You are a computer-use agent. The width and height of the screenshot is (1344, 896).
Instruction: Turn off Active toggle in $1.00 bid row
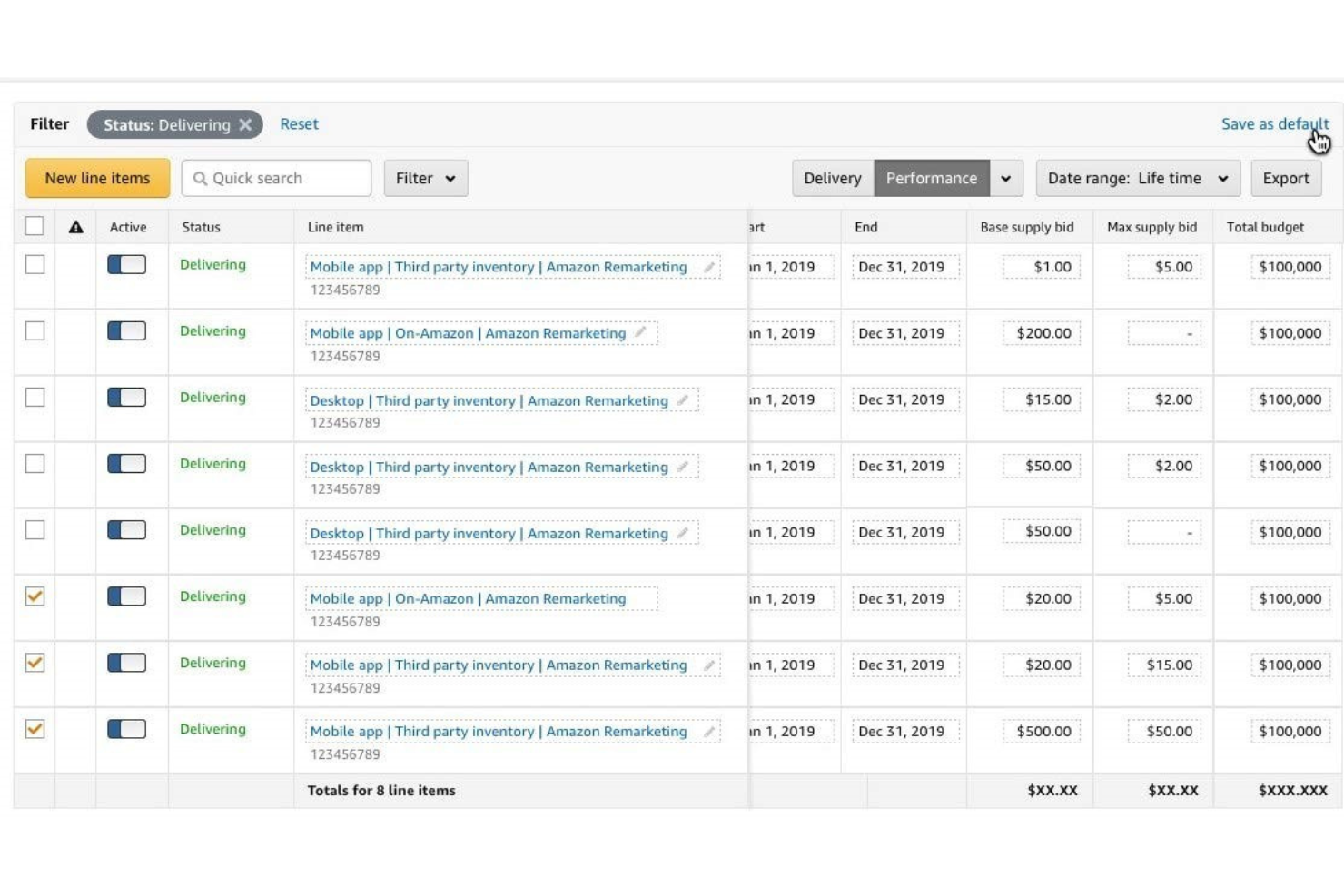[x=127, y=264]
